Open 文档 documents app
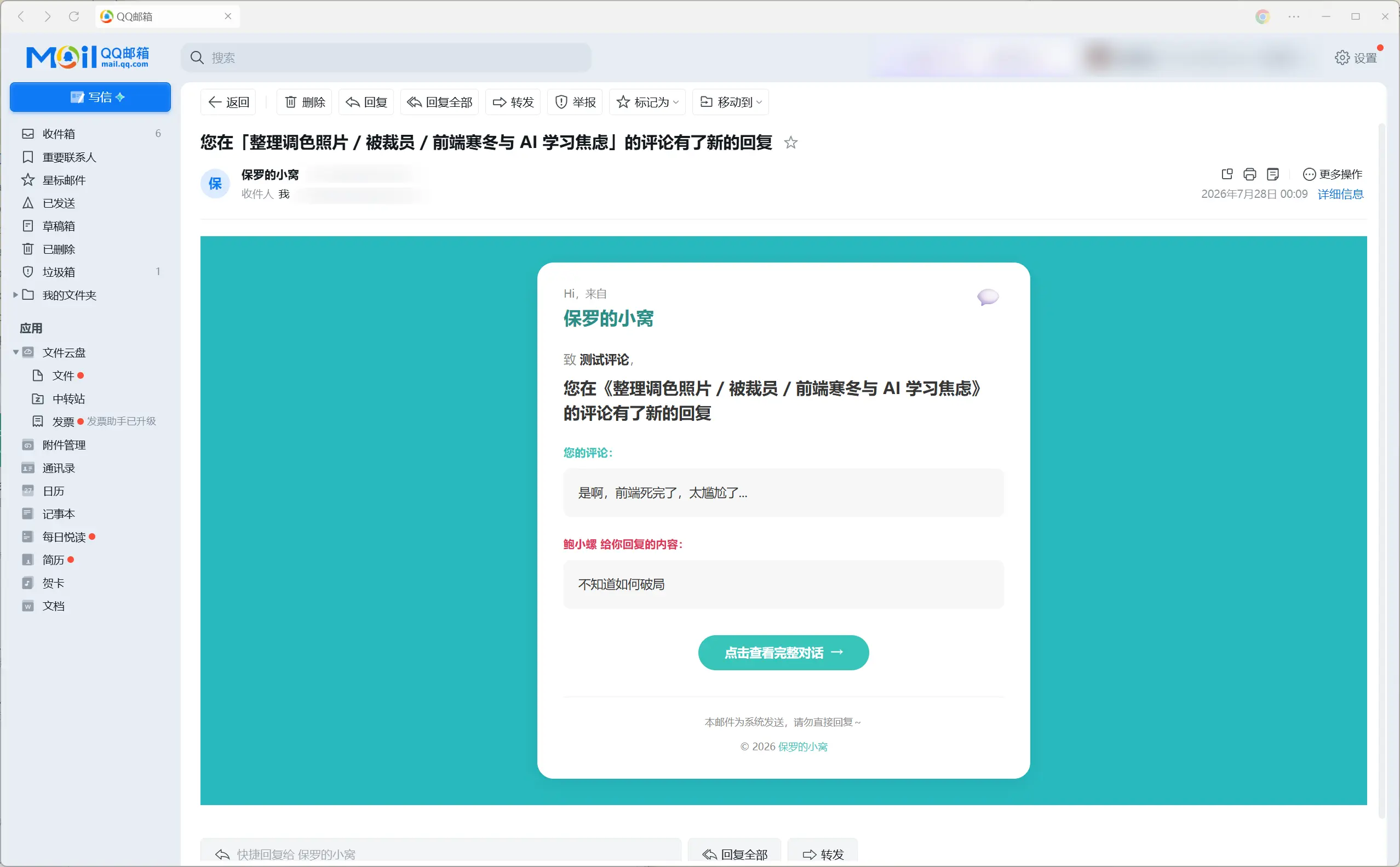The image size is (1400, 867). [x=53, y=606]
